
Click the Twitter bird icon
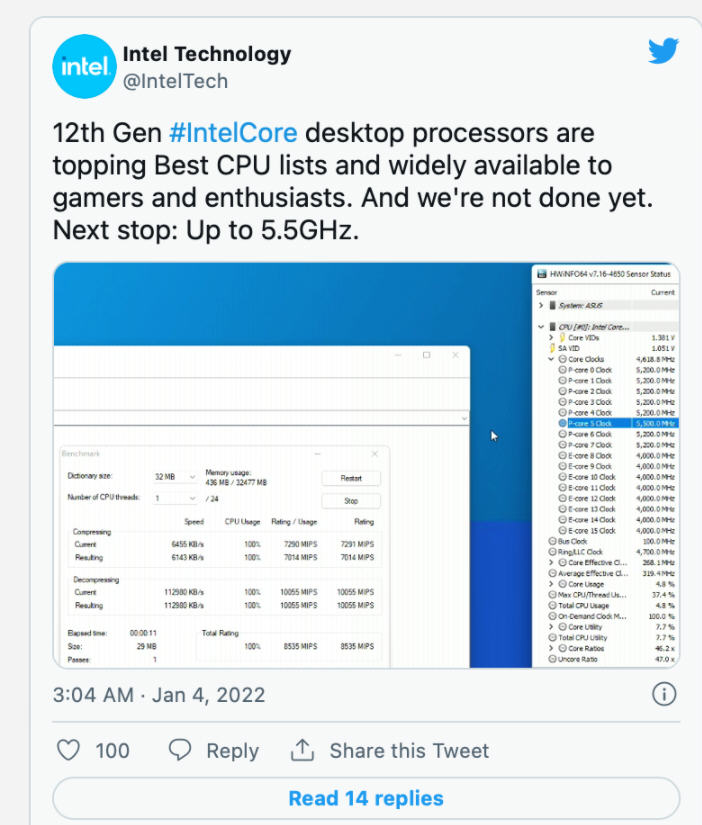664,50
